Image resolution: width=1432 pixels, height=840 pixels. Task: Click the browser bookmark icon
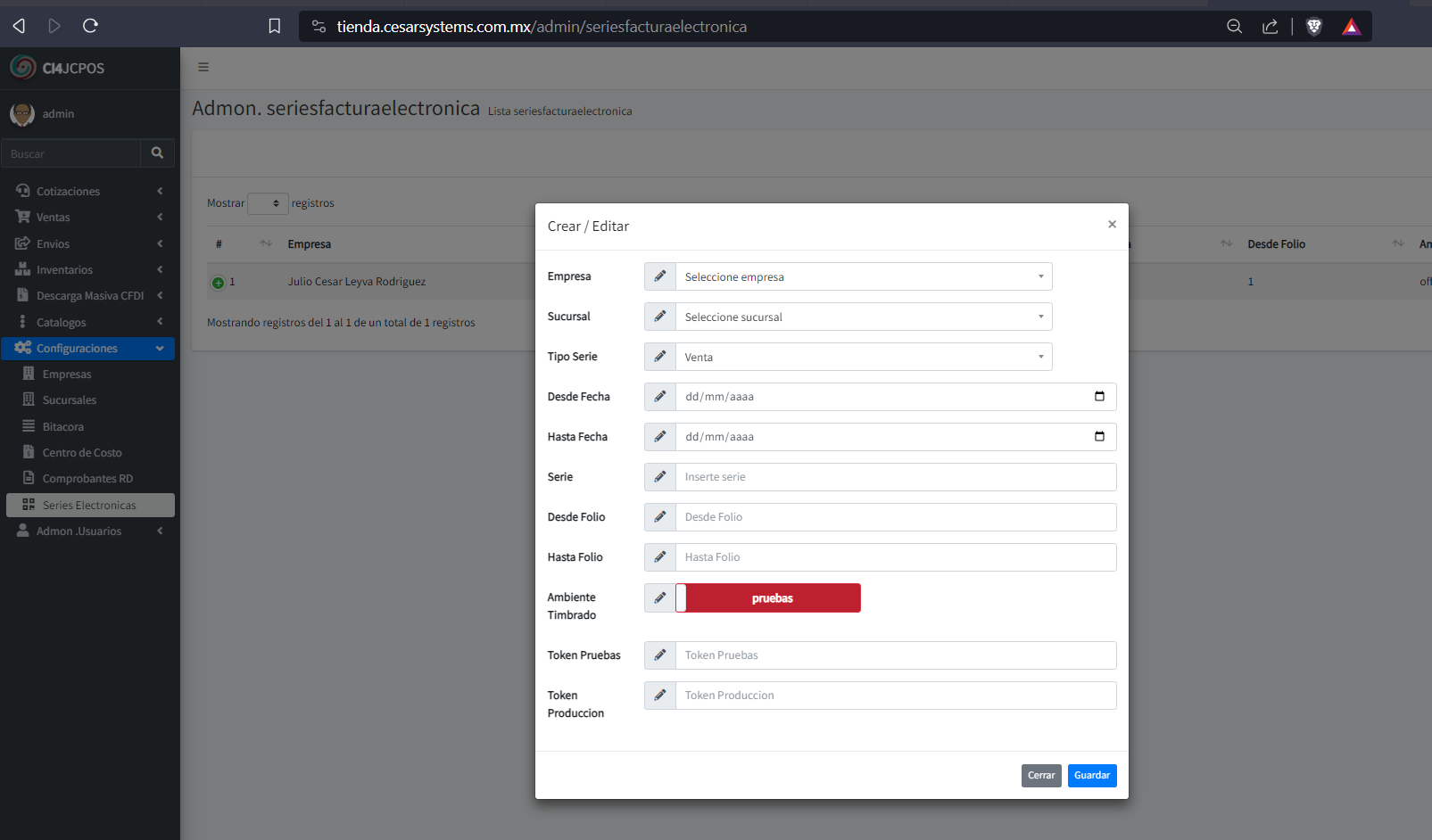[x=275, y=26]
